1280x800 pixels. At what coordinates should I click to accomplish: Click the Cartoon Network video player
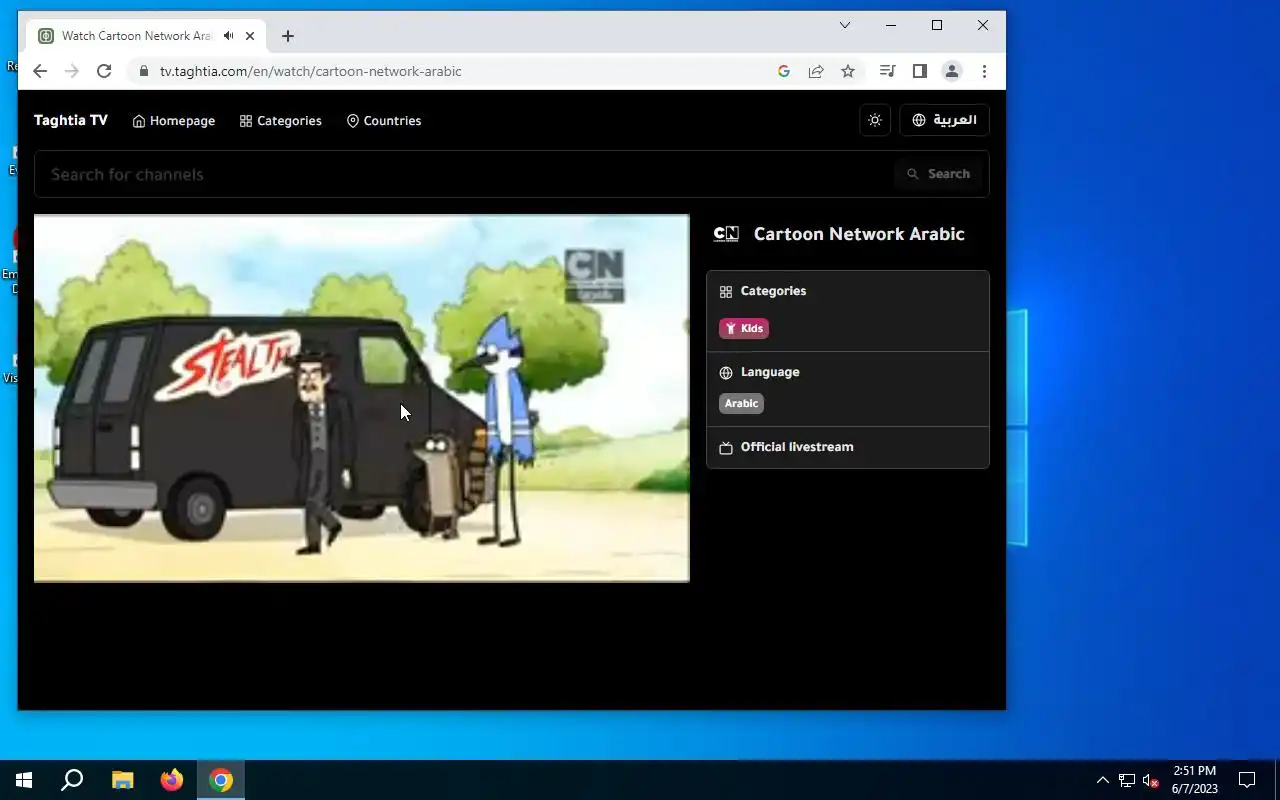(x=362, y=398)
